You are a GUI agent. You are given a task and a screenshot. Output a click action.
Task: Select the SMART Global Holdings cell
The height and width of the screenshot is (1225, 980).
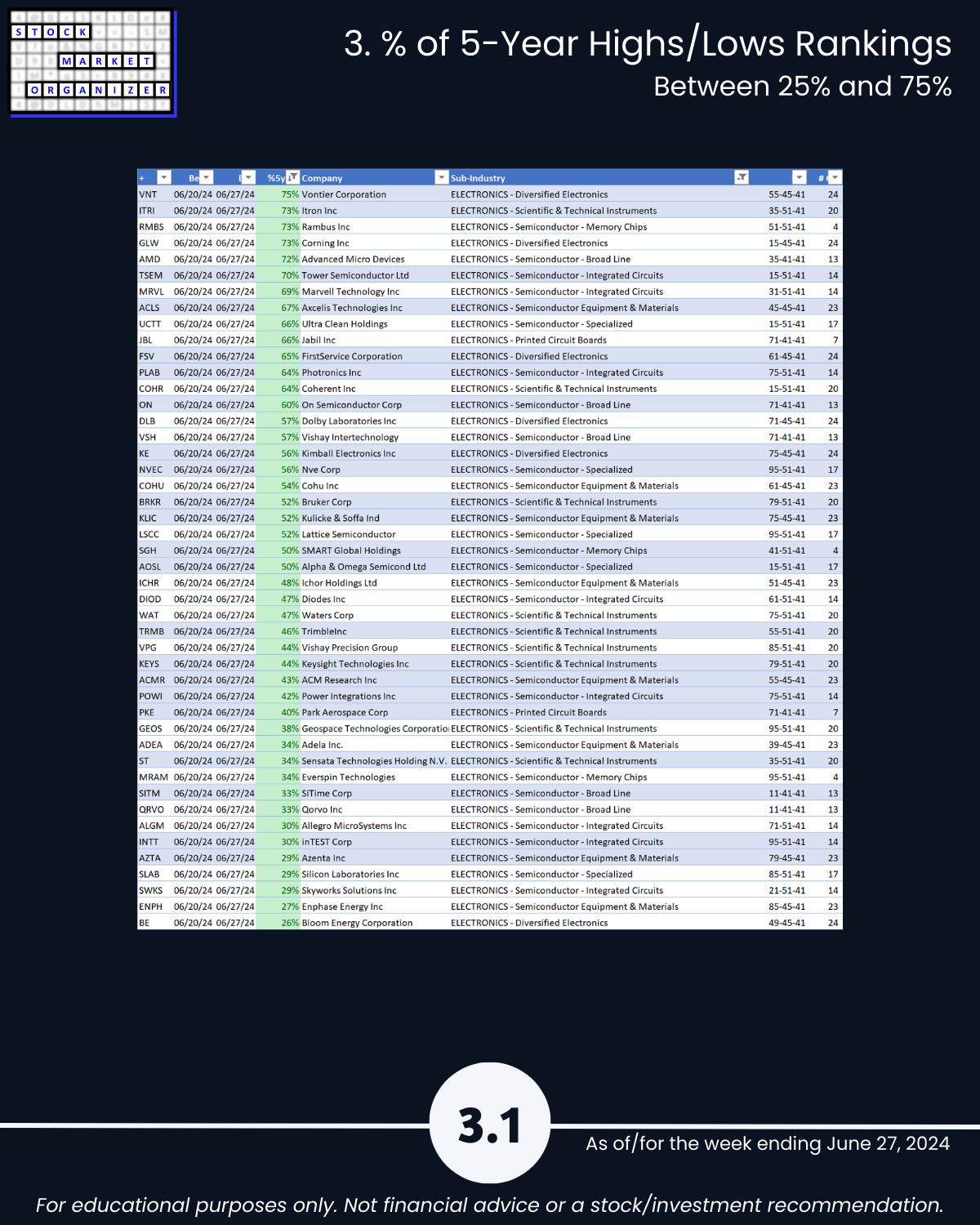pyautogui.click(x=351, y=550)
